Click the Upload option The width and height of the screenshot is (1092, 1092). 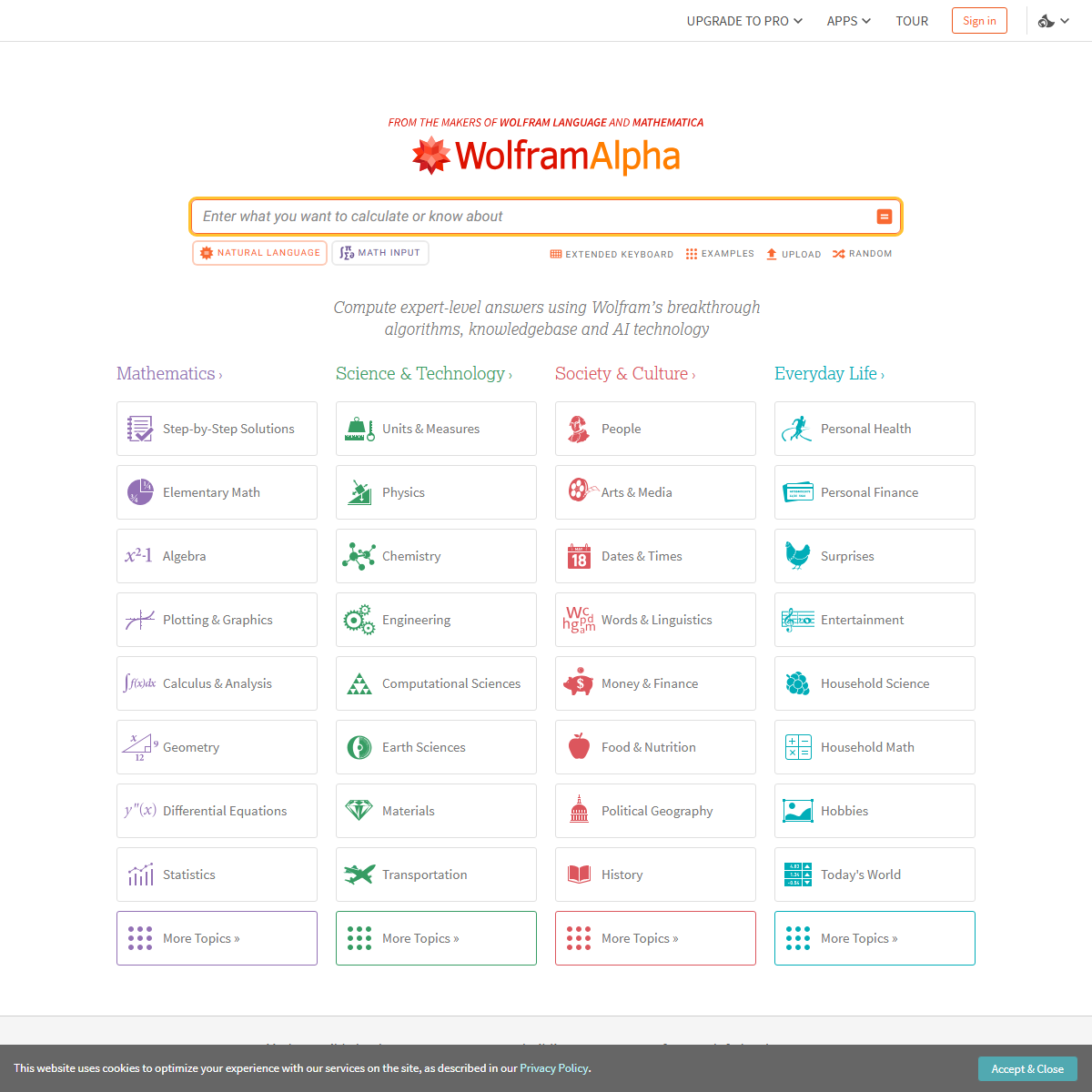click(x=794, y=254)
